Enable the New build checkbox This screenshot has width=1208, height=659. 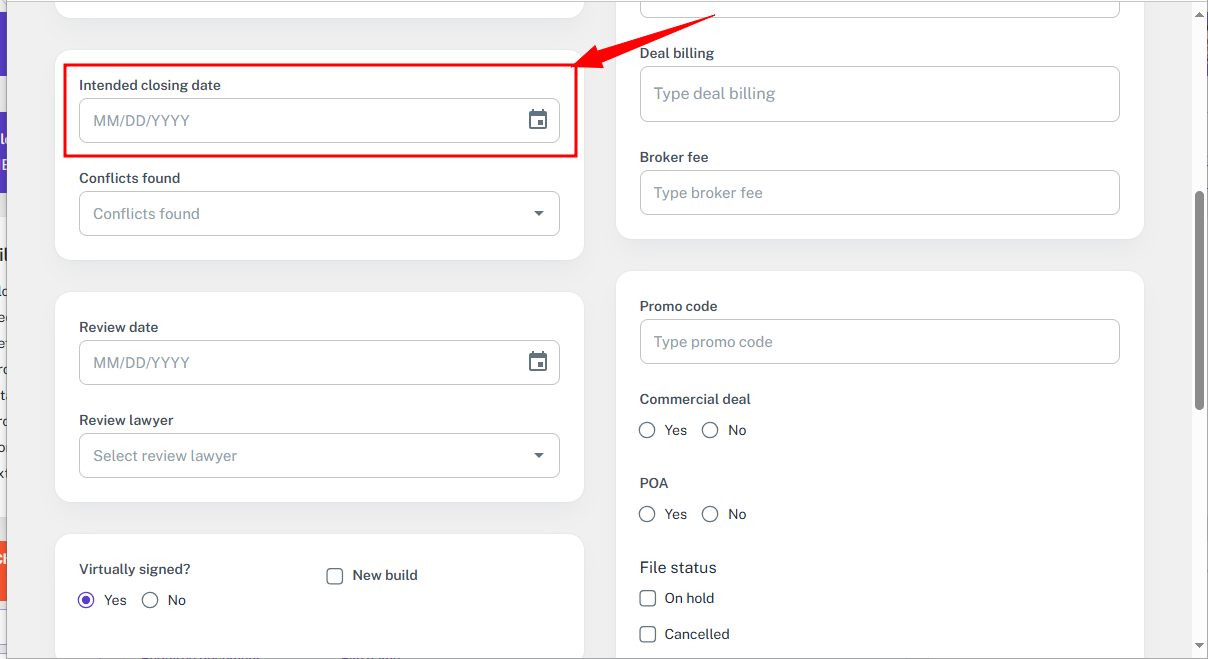click(335, 576)
